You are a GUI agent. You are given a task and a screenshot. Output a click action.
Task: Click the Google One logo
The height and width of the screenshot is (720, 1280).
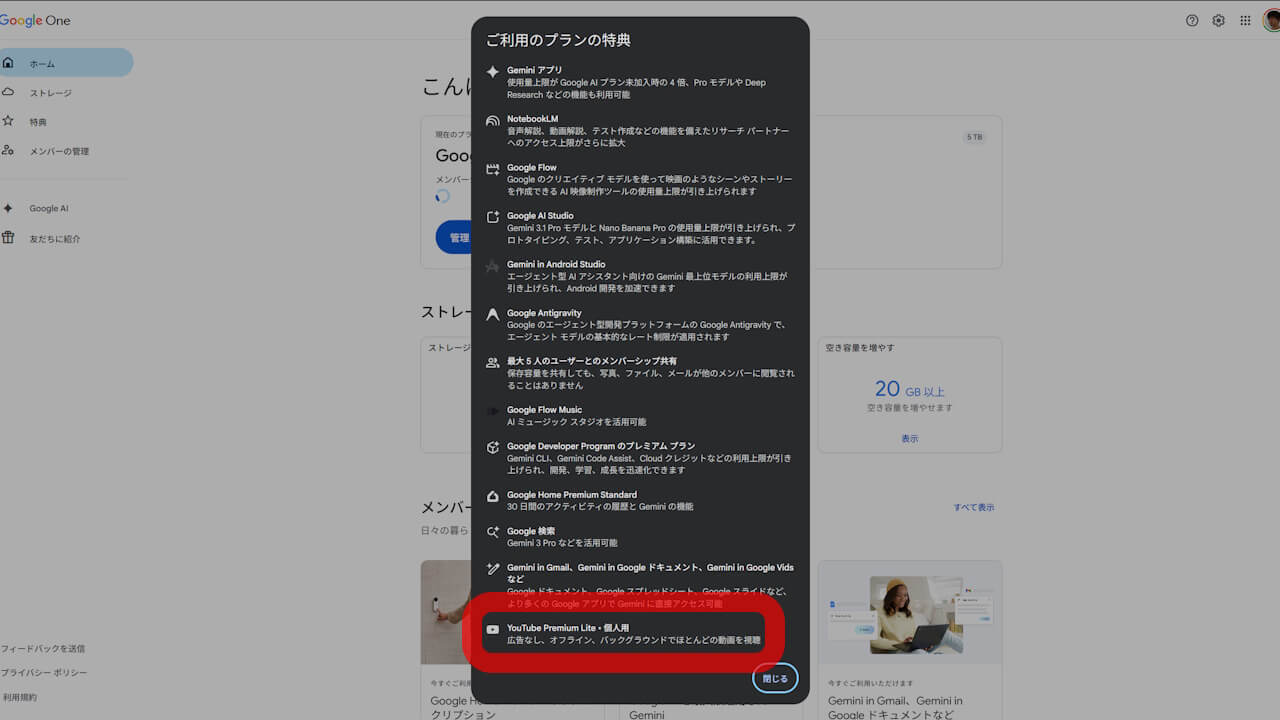pos(35,20)
